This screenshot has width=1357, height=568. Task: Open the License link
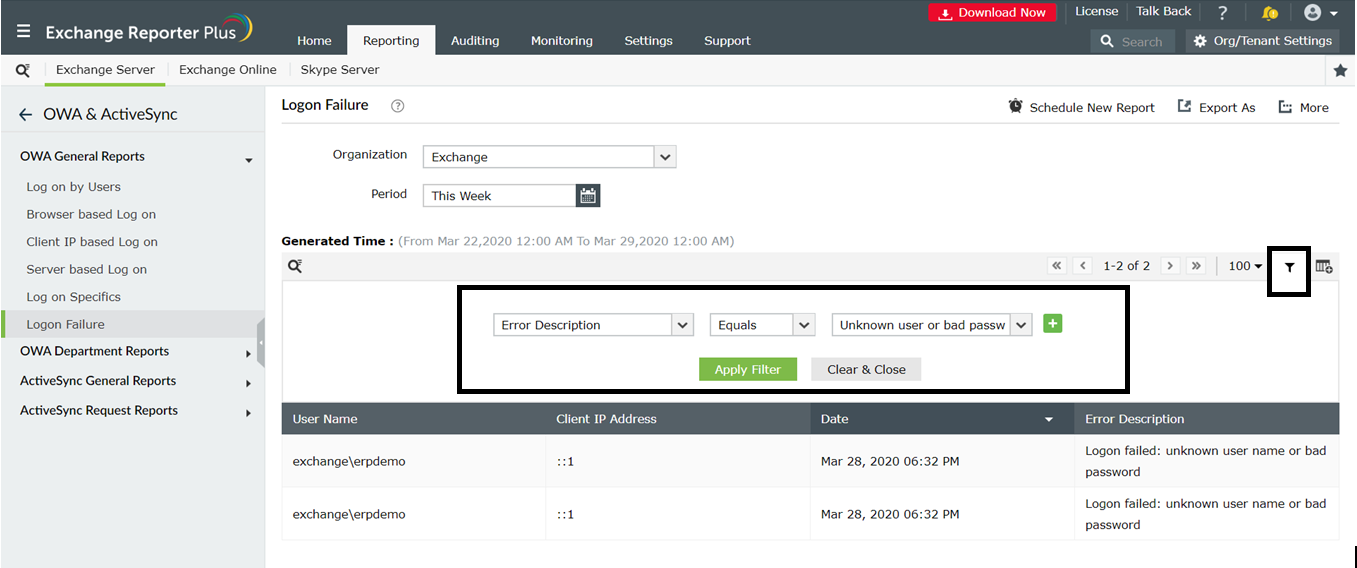point(1096,12)
